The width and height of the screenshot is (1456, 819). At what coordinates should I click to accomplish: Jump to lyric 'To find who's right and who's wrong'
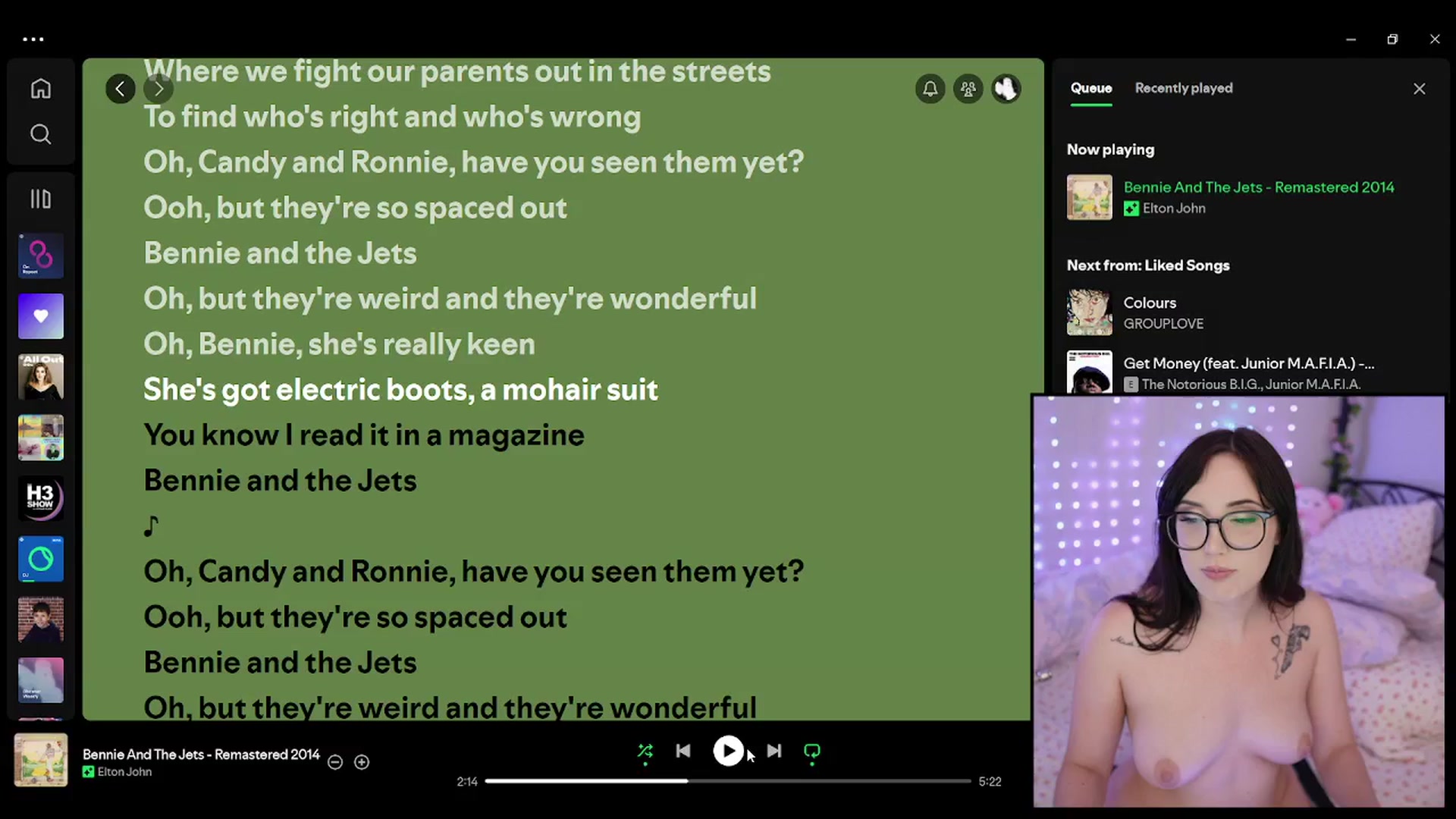point(392,117)
